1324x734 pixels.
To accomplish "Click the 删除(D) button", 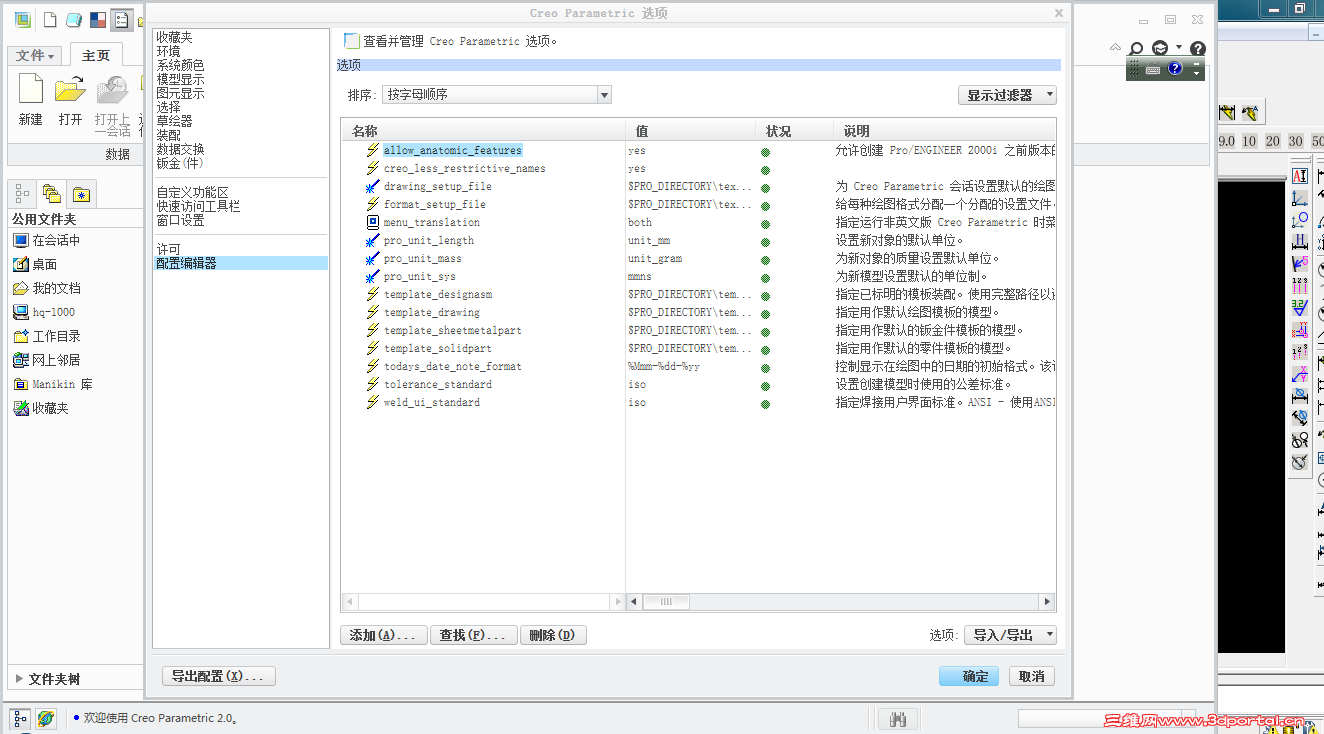I will (553, 635).
